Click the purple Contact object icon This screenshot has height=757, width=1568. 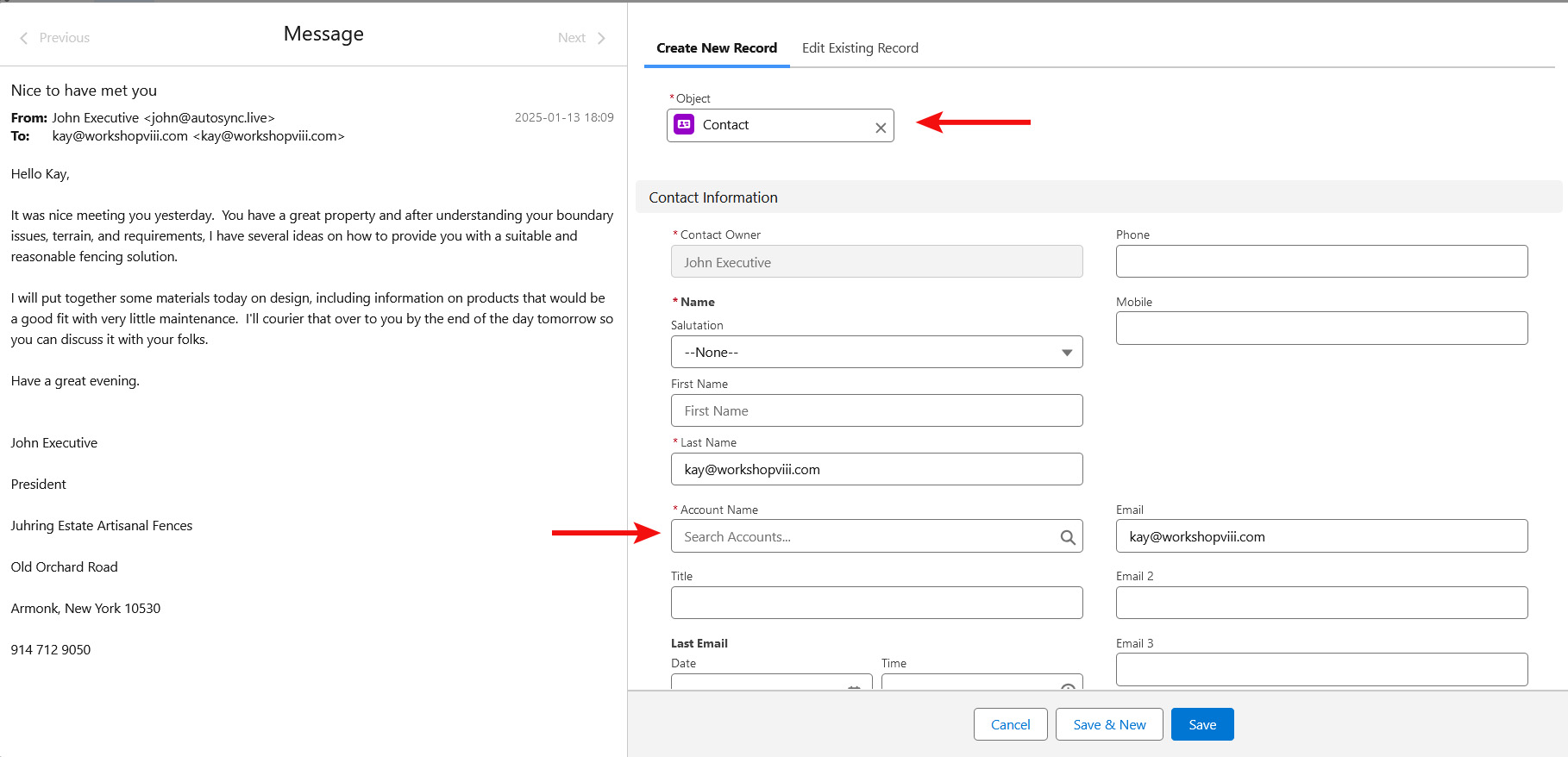(x=684, y=125)
